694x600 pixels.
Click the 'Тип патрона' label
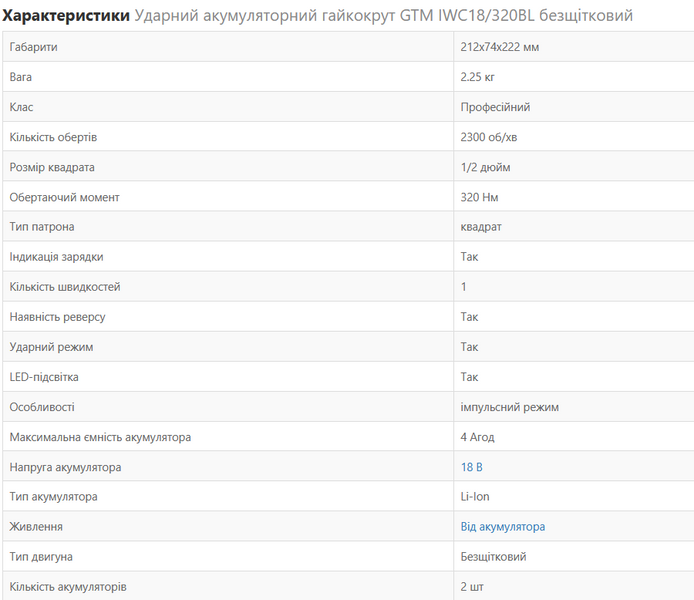(42, 227)
